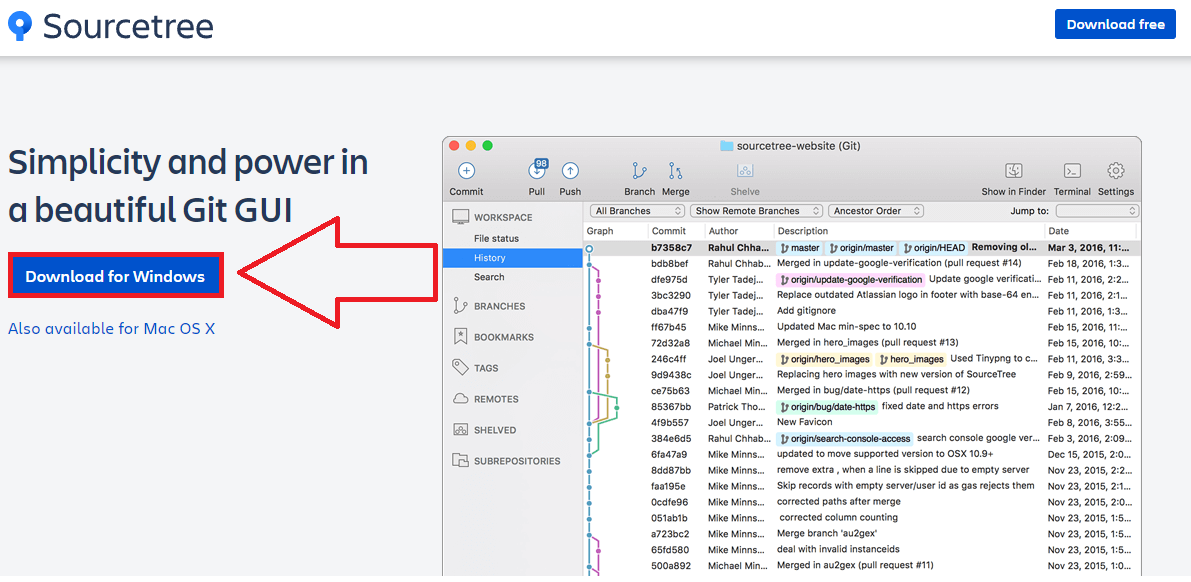Image resolution: width=1191 pixels, height=582 pixels.
Task: Select commit 65fd580
Action: point(862,549)
